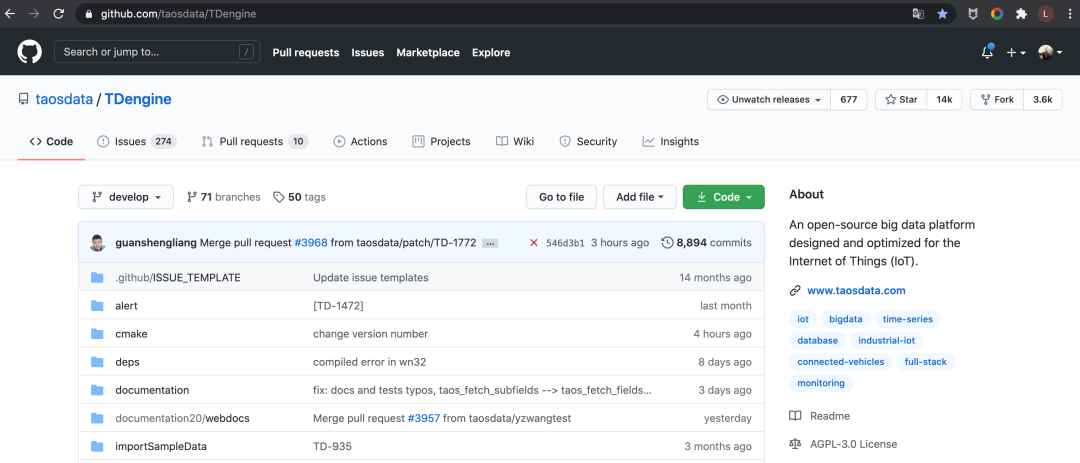Open Issues in top navigation
Screen dimensions: 1080x463
pyautogui.click(x=368, y=52)
